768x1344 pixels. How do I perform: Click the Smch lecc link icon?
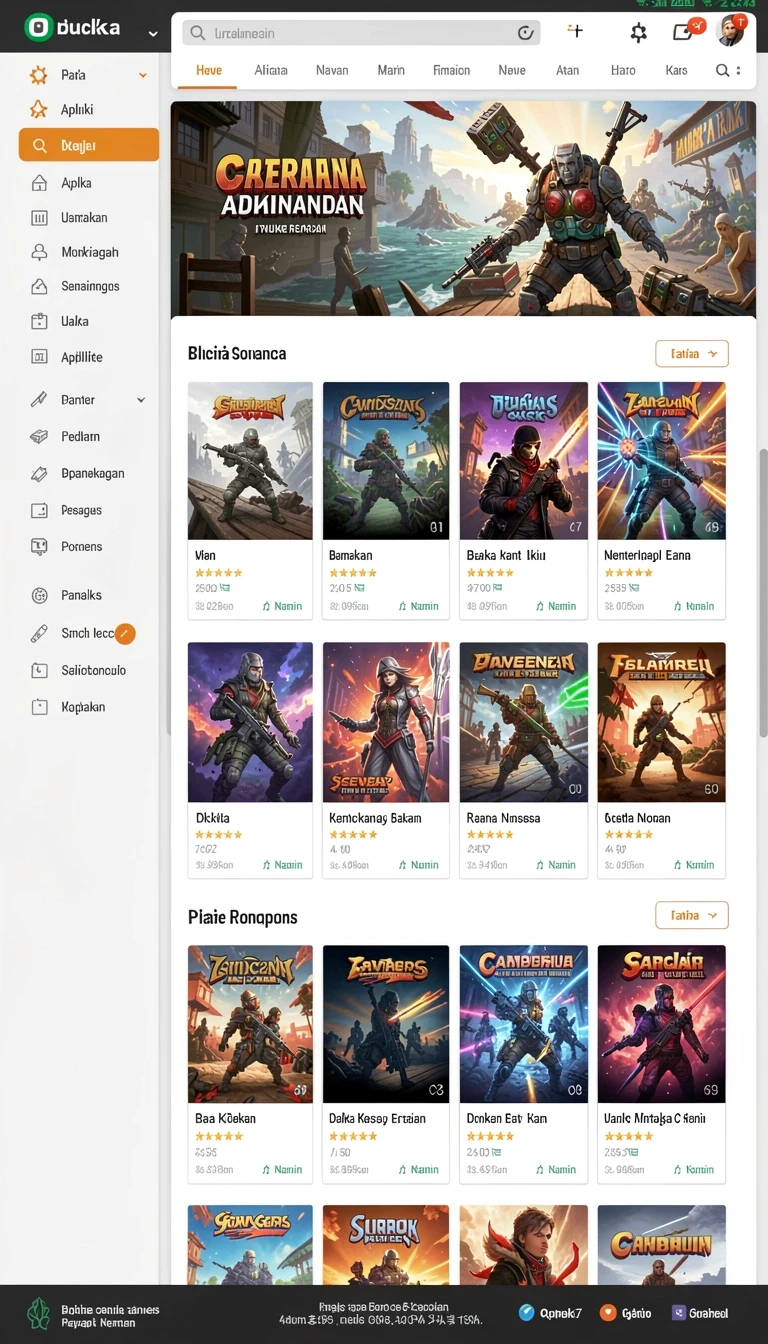click(40, 633)
